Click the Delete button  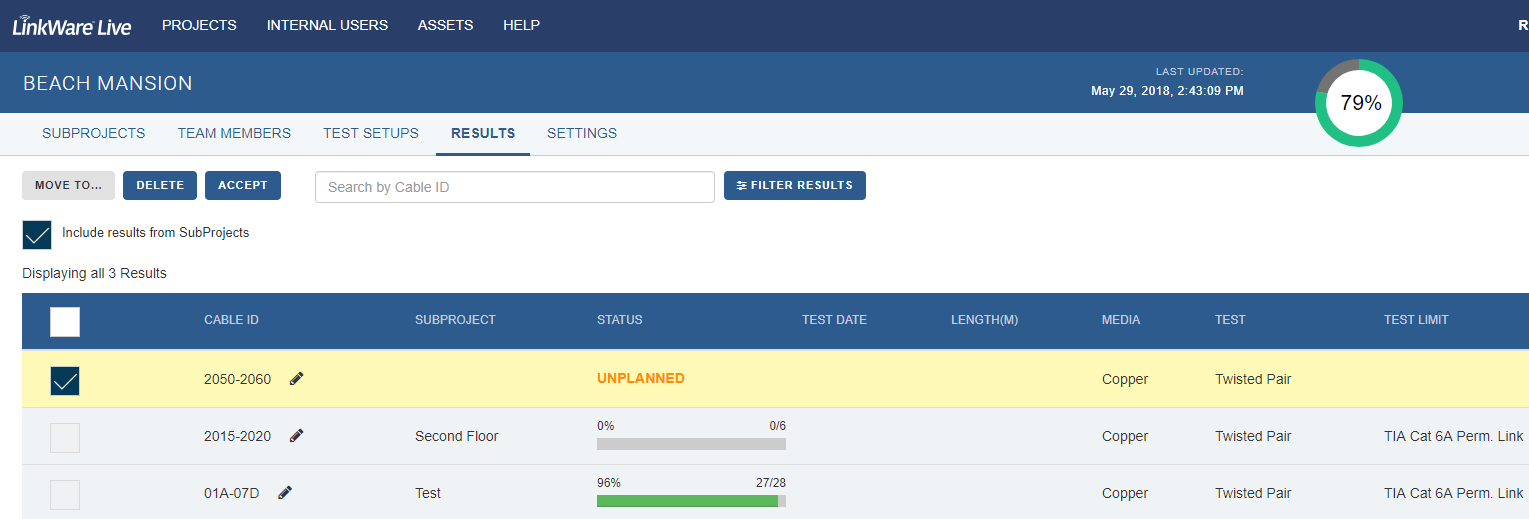(160, 185)
